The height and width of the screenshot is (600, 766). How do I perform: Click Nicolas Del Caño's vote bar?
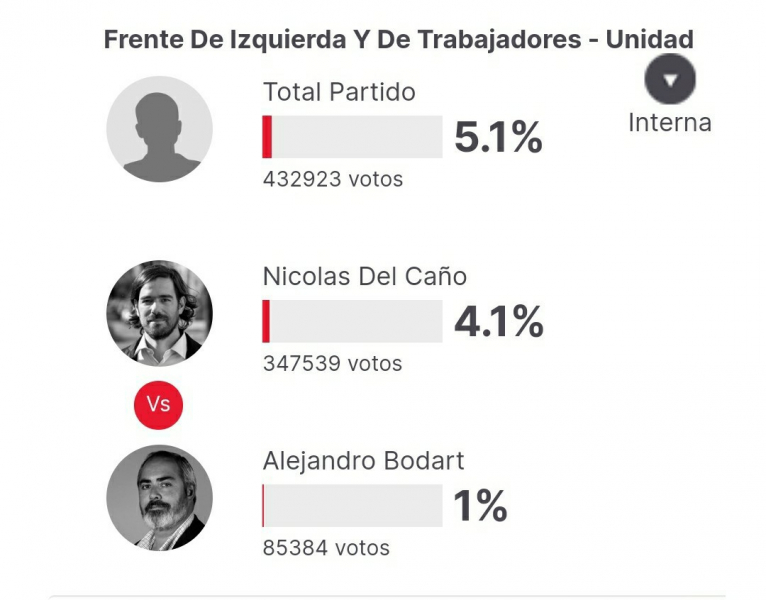352,321
